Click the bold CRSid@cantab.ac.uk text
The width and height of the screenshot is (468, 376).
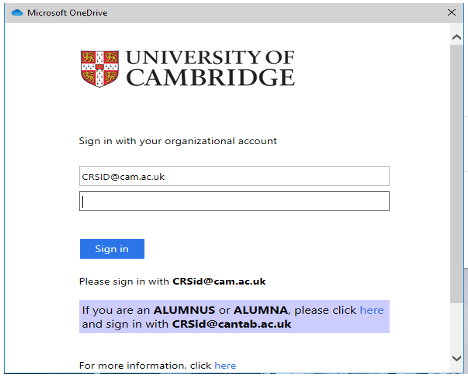coord(232,324)
